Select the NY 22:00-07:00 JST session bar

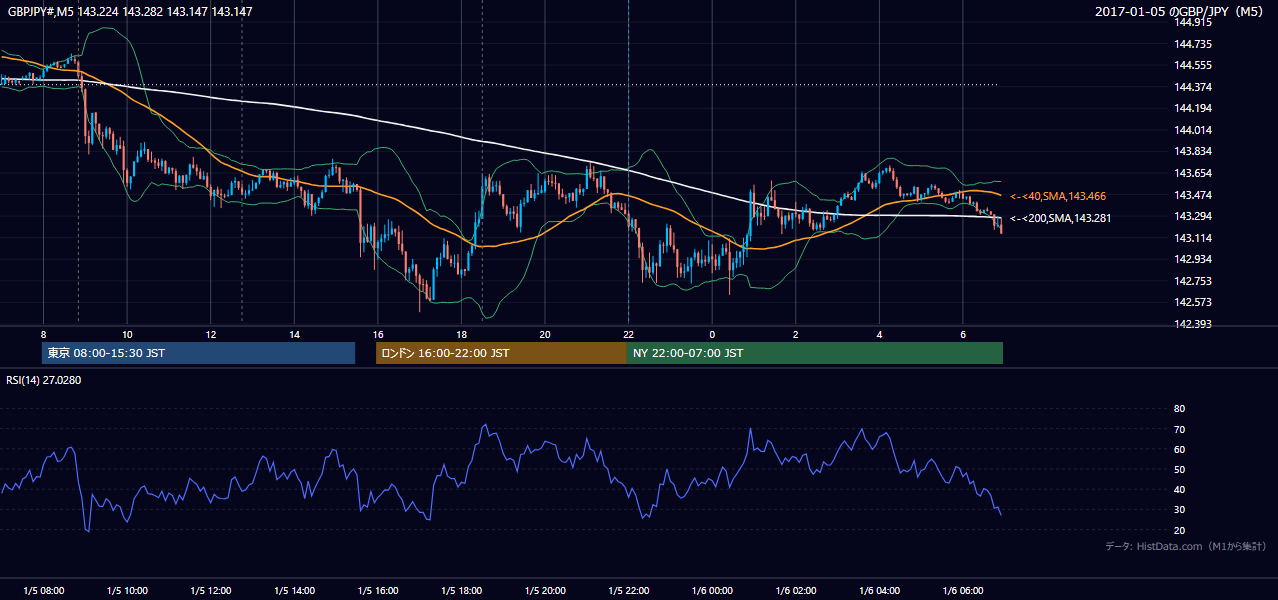pos(815,353)
